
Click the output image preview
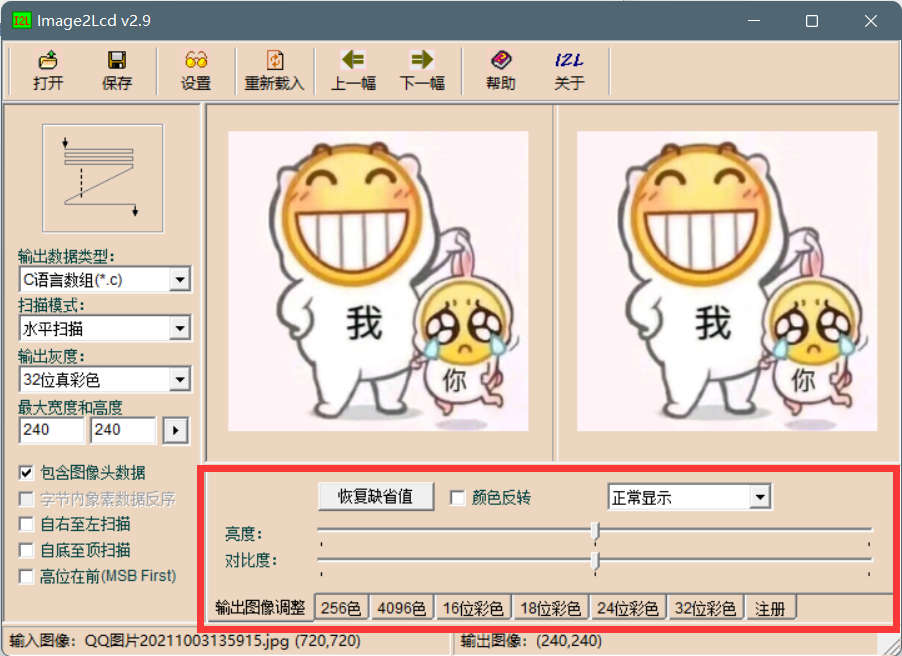tap(727, 281)
